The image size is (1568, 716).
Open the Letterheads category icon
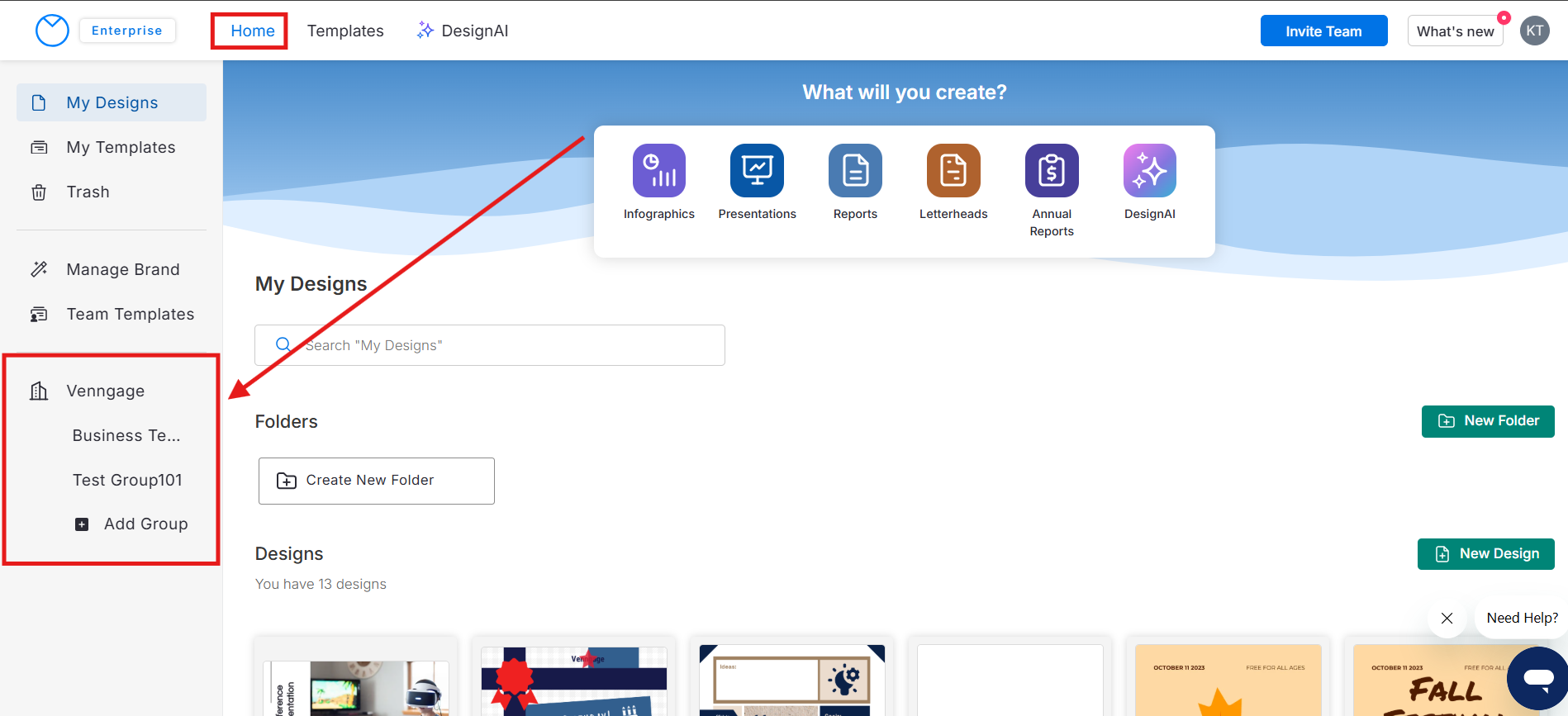point(953,171)
